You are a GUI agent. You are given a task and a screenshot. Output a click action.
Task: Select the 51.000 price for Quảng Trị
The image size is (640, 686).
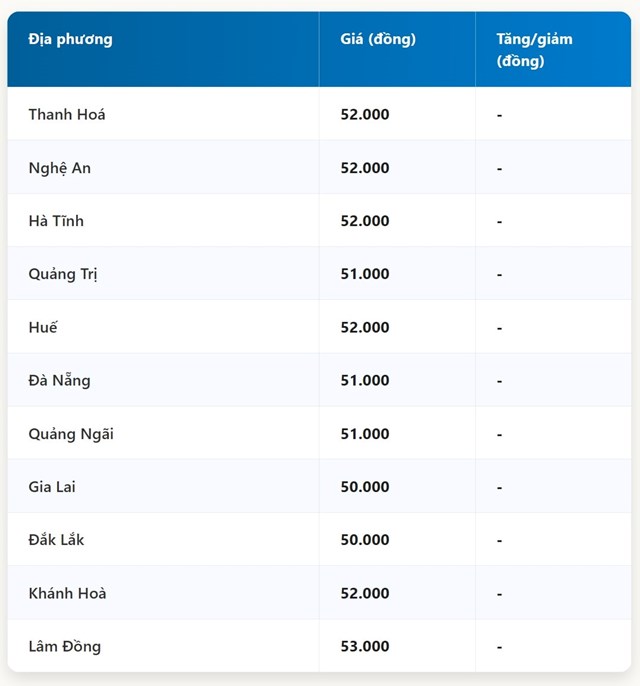click(x=365, y=274)
